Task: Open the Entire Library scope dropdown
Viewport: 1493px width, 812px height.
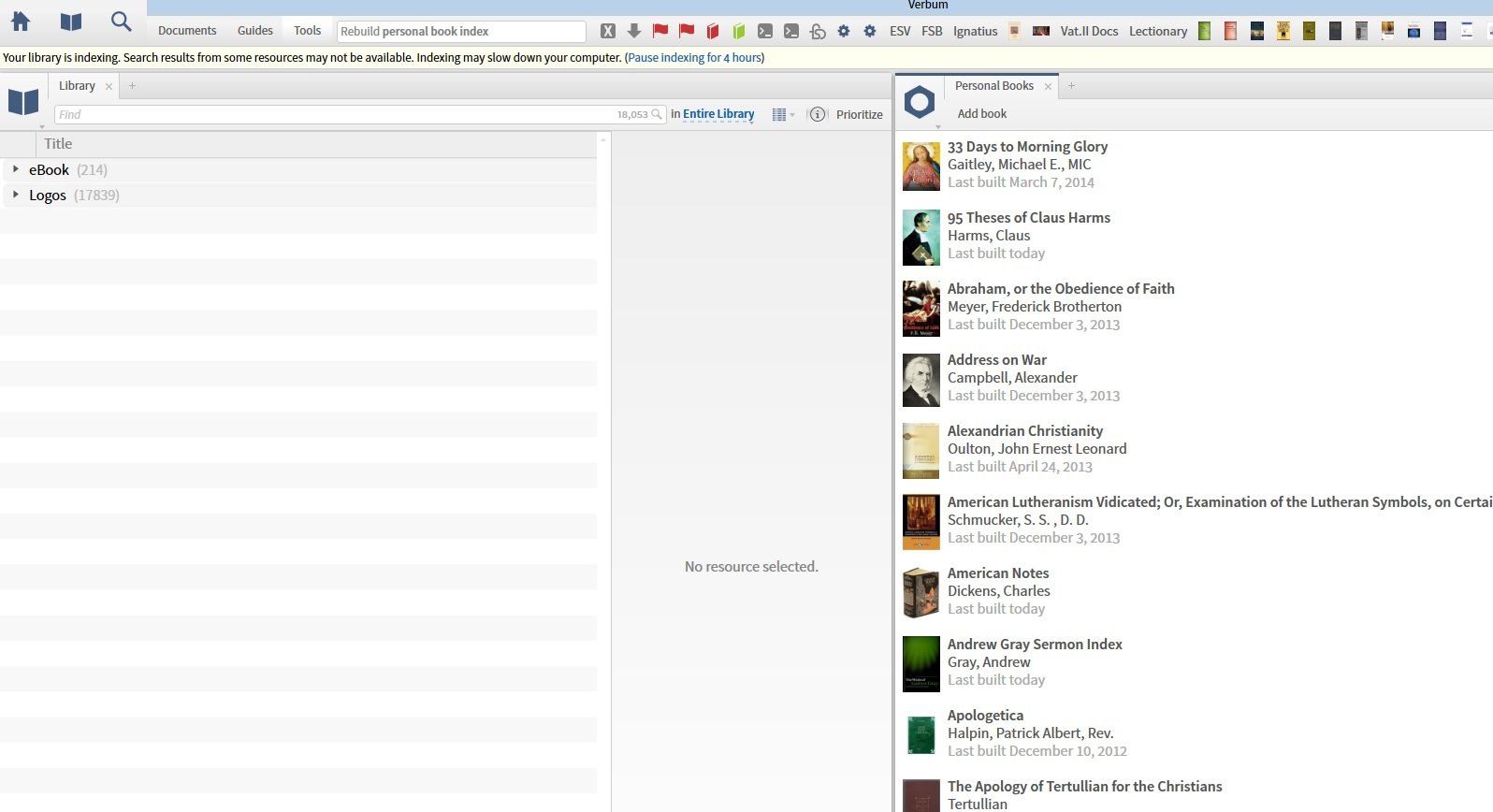Action: coord(718,114)
